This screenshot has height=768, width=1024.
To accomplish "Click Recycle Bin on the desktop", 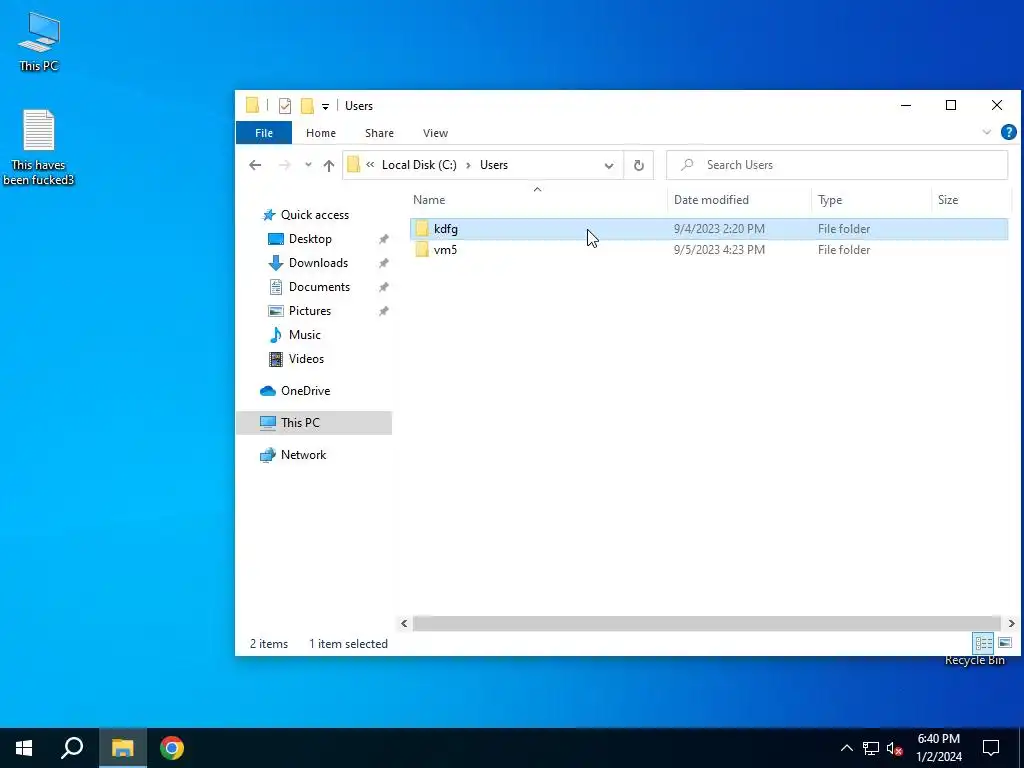I will (x=974, y=660).
